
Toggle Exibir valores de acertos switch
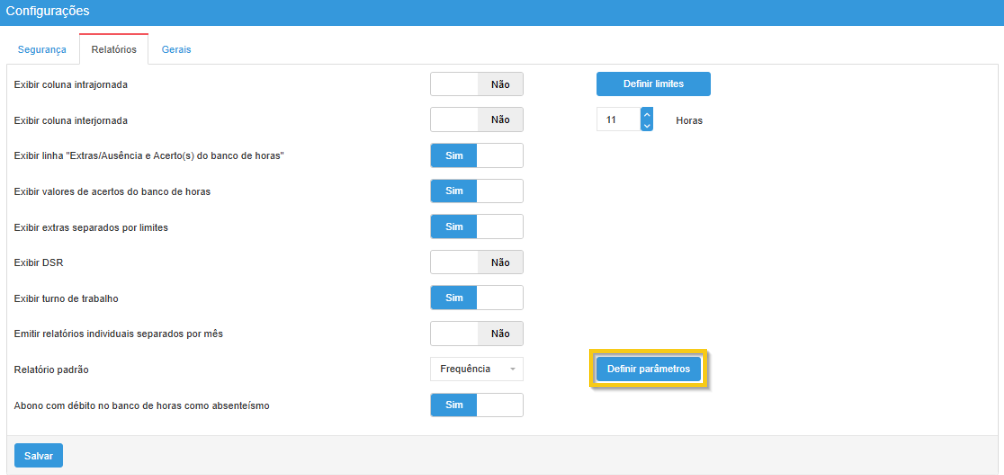click(476, 191)
